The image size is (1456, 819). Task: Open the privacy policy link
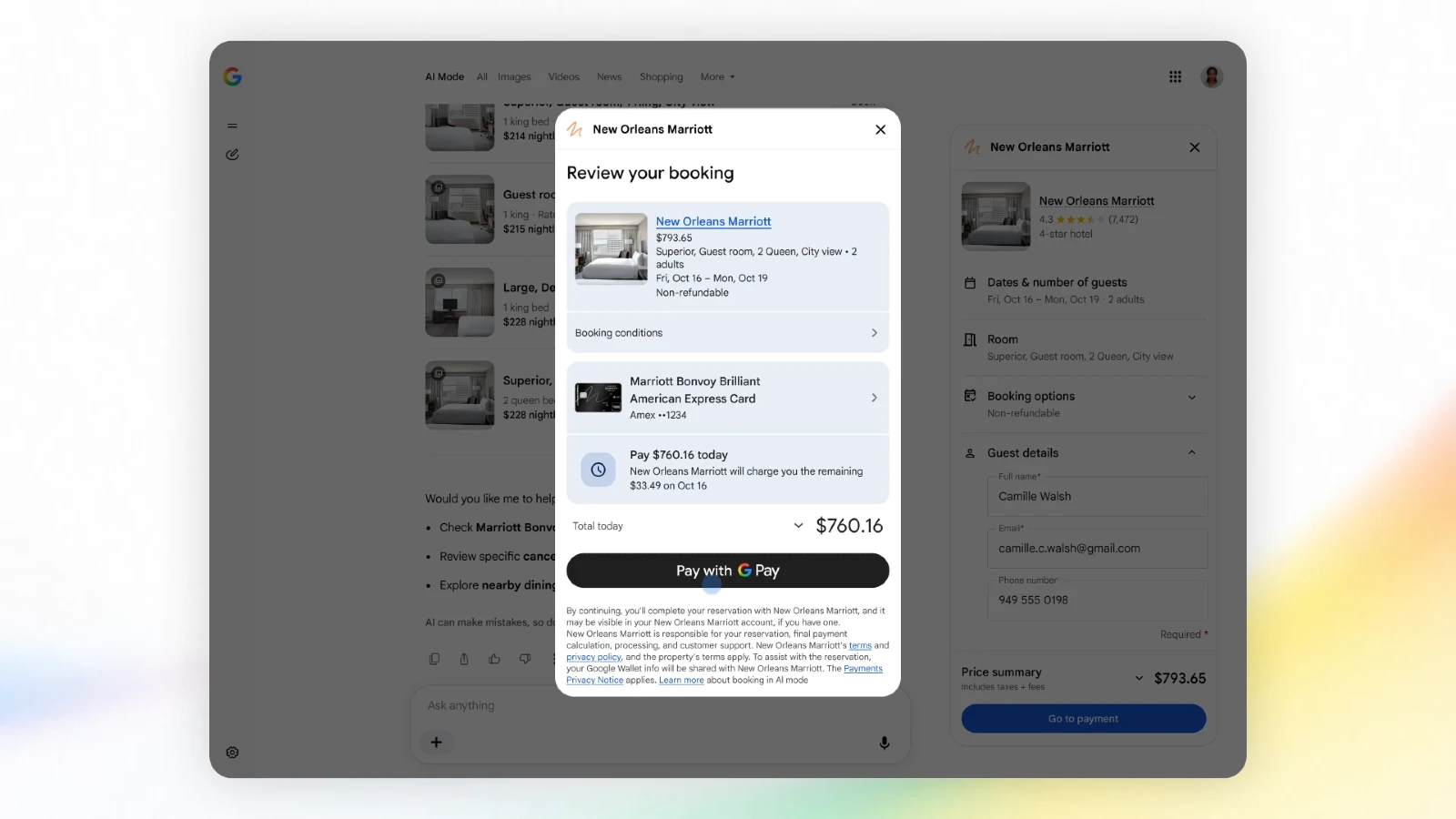[x=594, y=657]
